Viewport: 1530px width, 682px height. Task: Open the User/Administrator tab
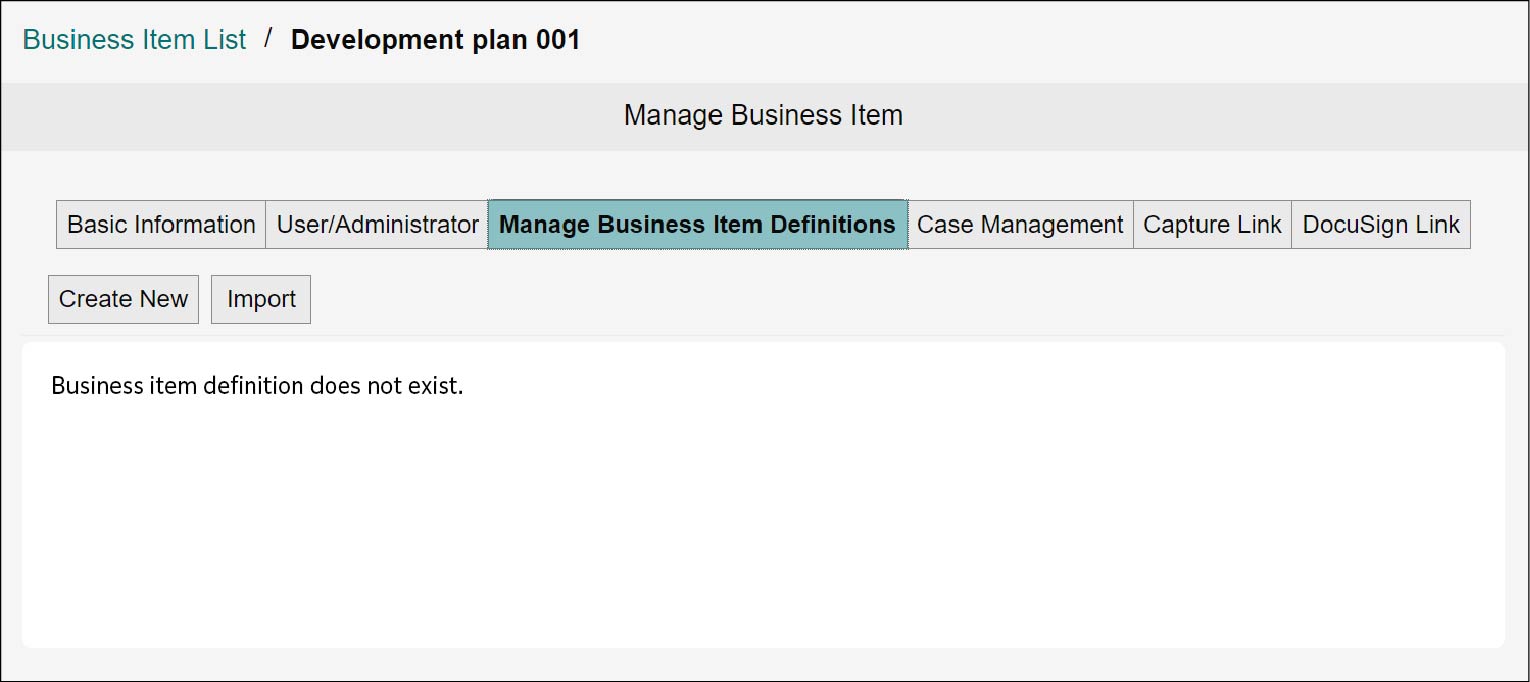click(377, 225)
